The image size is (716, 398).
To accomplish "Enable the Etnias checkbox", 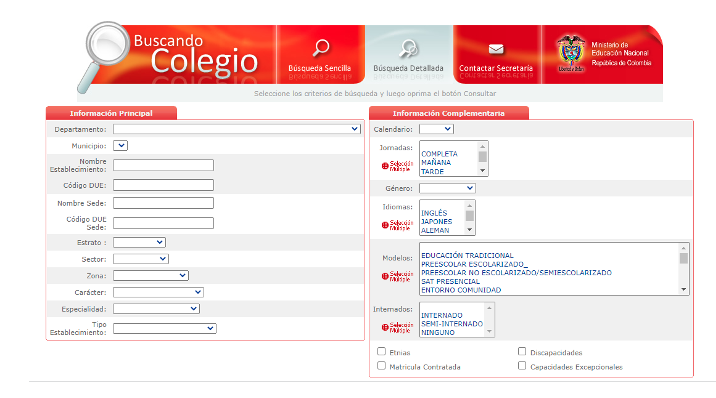I will point(381,351).
